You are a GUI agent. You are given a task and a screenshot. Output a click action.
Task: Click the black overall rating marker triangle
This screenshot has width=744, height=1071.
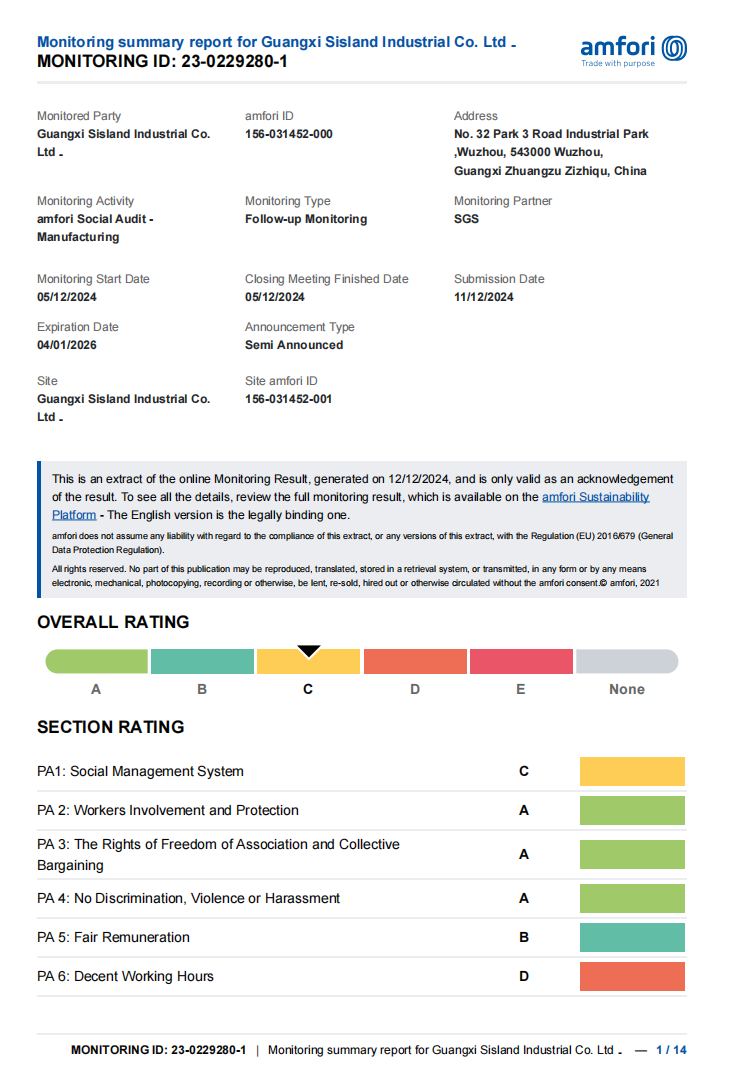click(x=309, y=651)
